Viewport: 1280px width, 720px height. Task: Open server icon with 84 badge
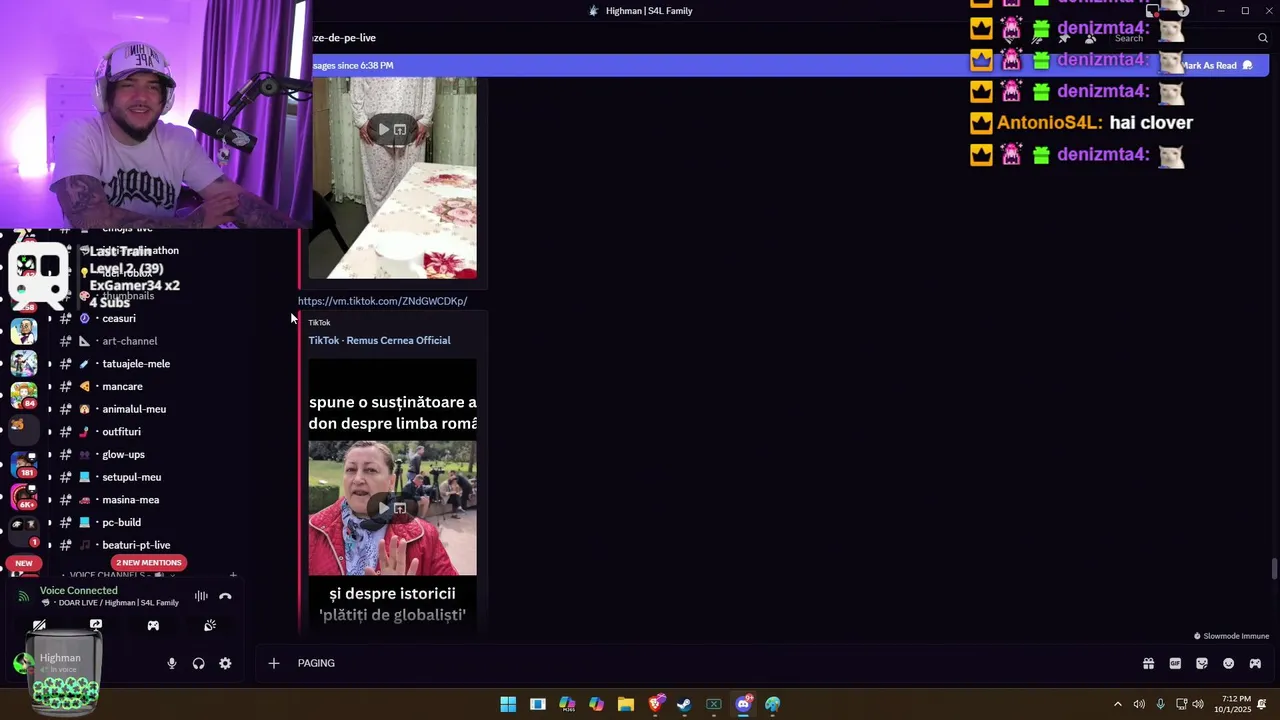point(24,393)
